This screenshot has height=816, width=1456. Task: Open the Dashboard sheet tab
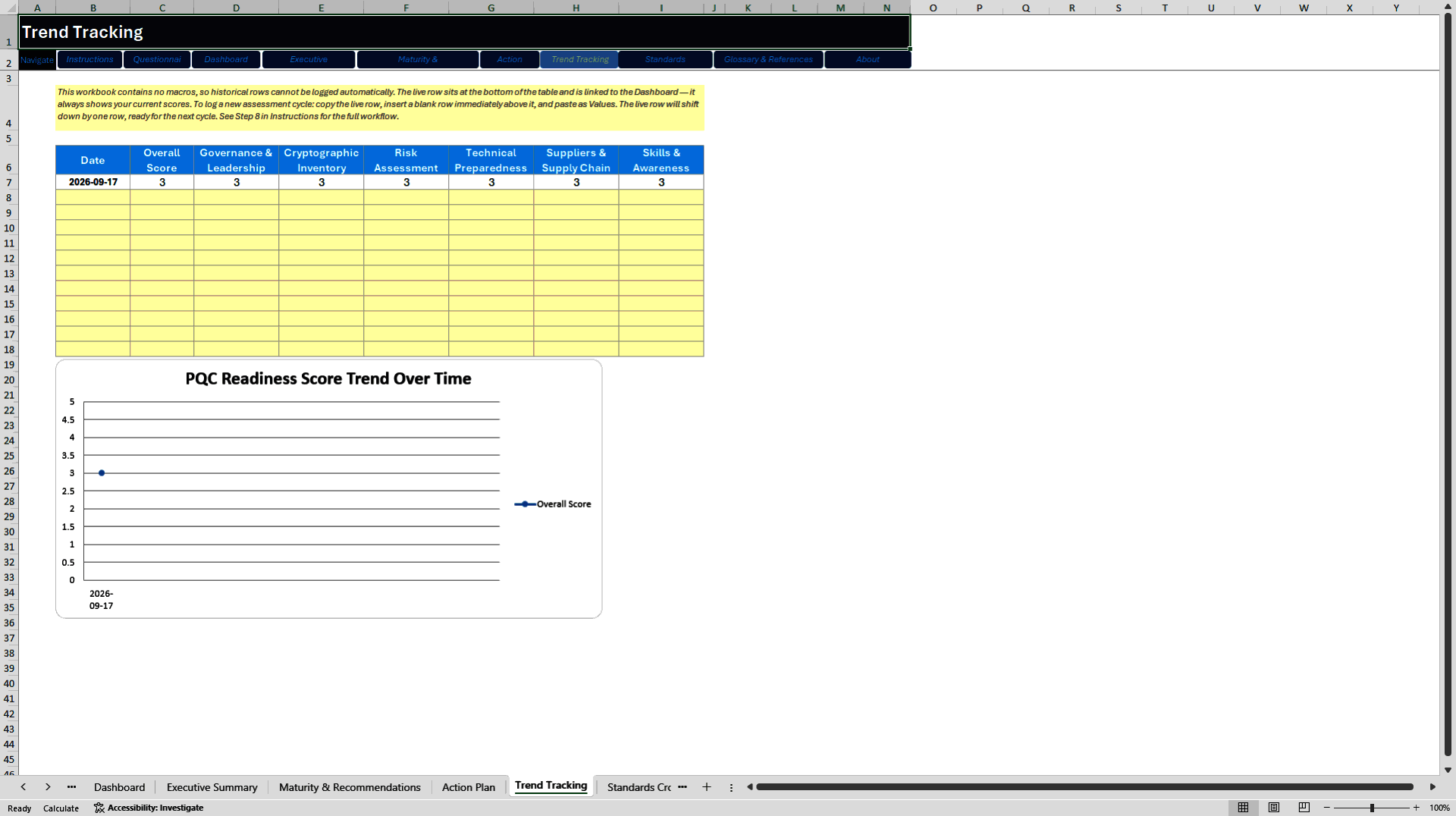pos(119,787)
